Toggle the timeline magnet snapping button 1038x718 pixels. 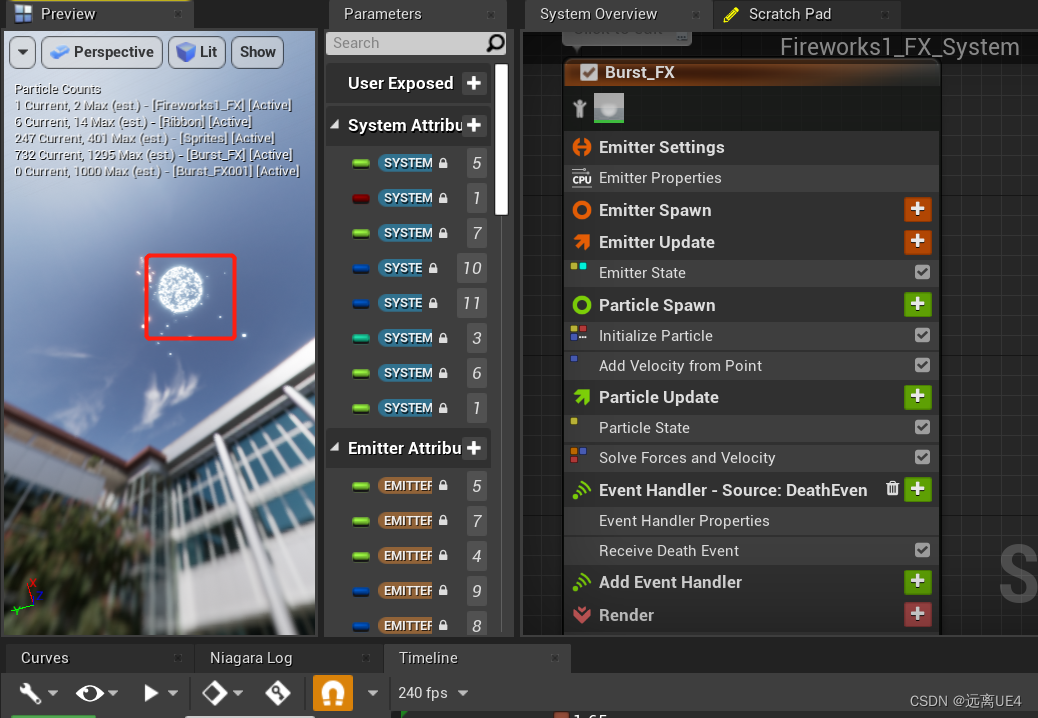pyautogui.click(x=332, y=693)
